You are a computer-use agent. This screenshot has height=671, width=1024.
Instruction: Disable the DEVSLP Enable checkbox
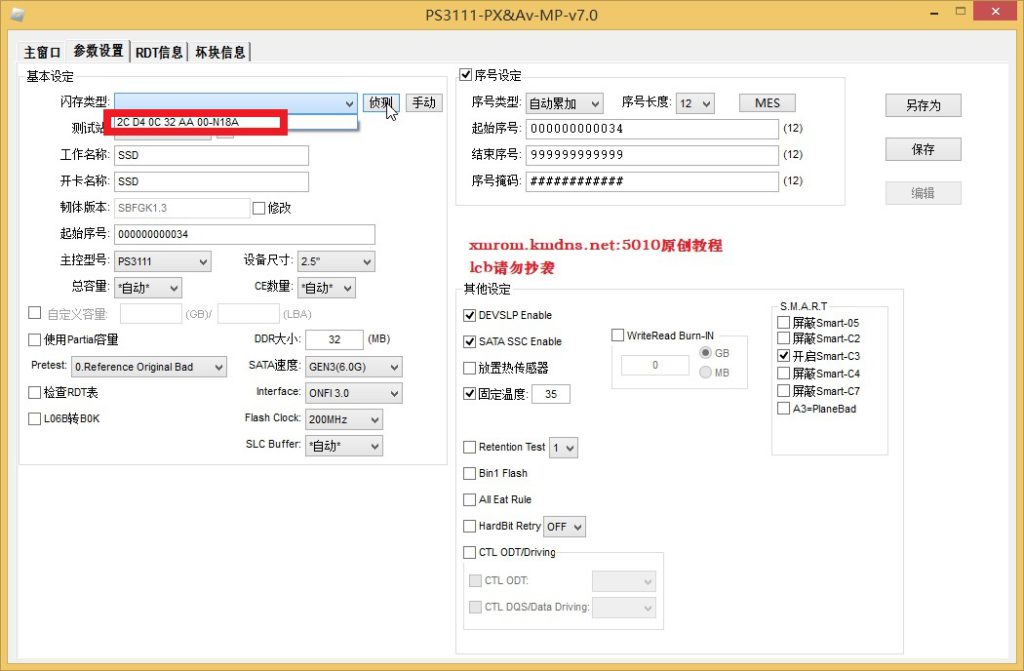click(x=470, y=315)
